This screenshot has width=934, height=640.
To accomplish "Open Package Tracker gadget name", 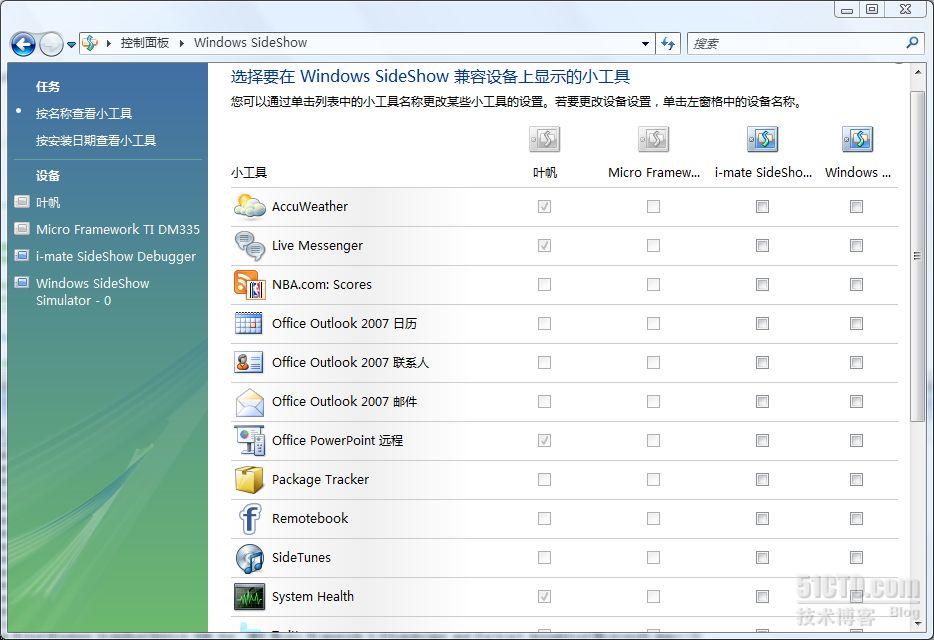I will tap(320, 480).
